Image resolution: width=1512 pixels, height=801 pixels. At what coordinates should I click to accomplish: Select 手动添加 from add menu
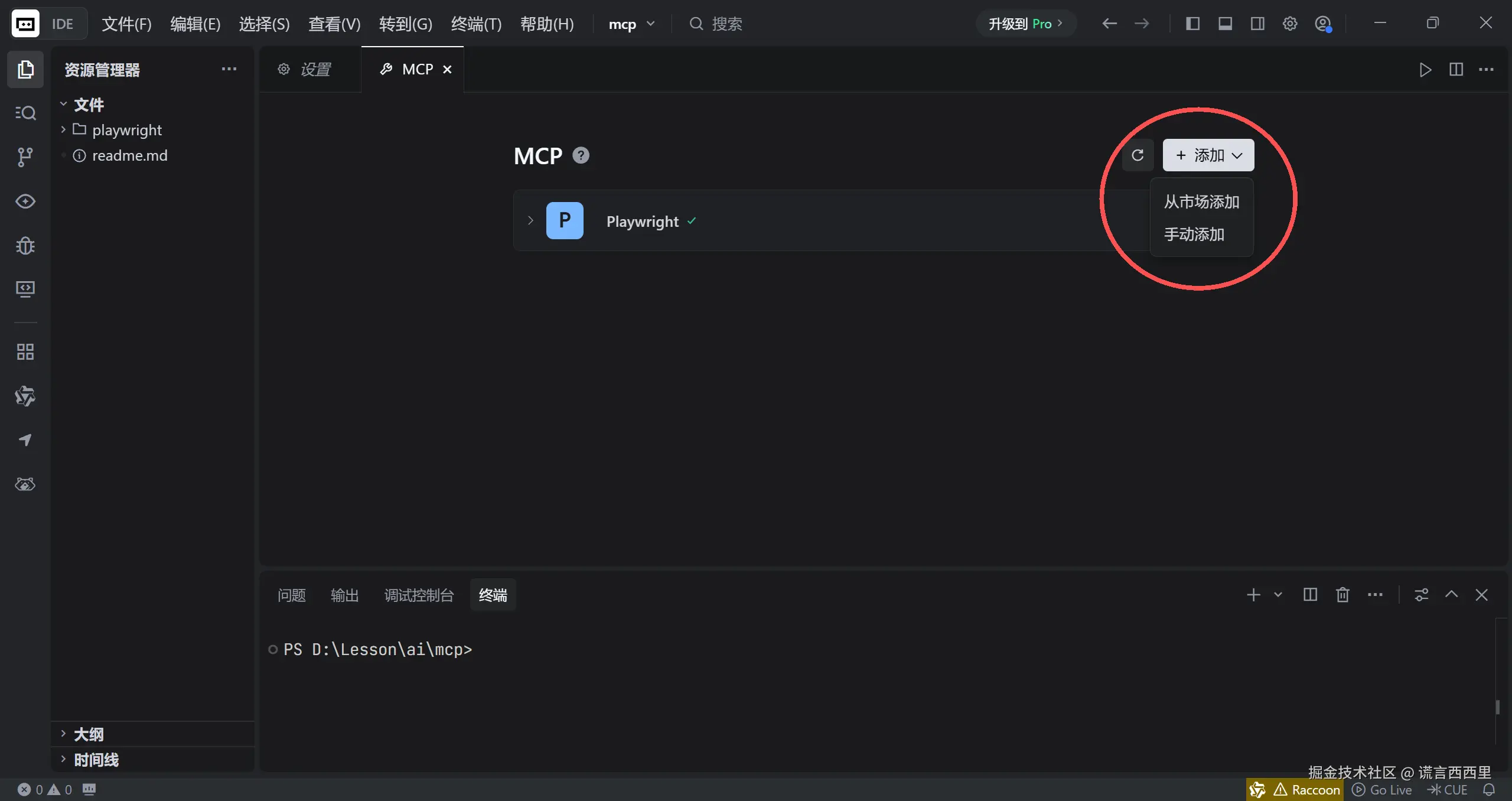1194,235
